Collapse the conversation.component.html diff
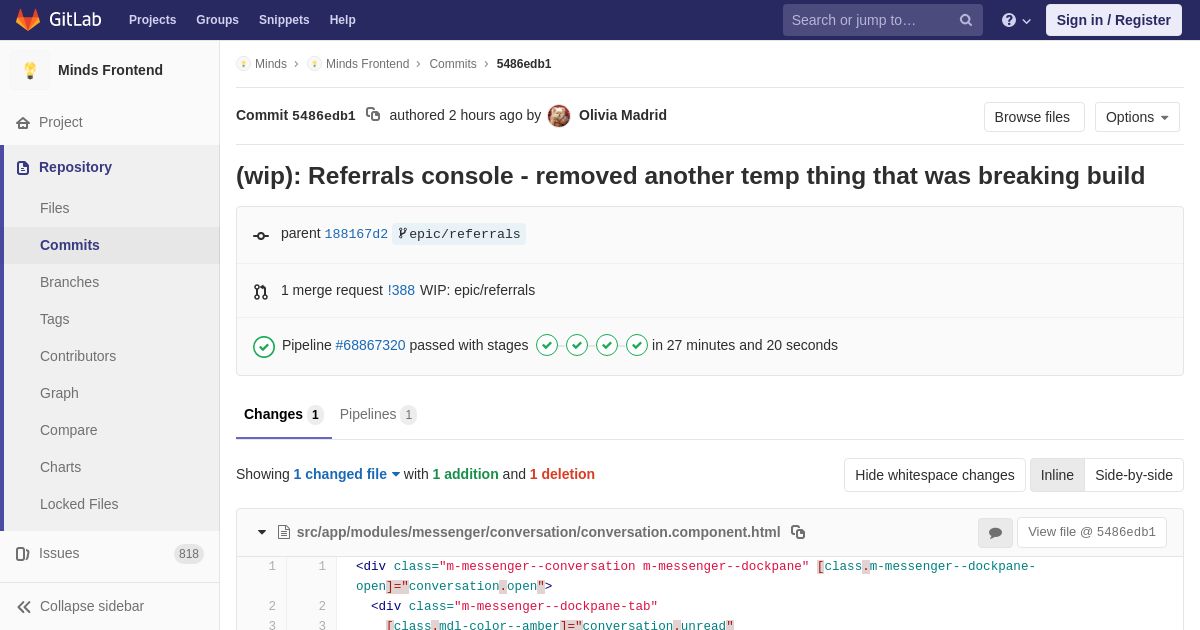 click(x=262, y=532)
